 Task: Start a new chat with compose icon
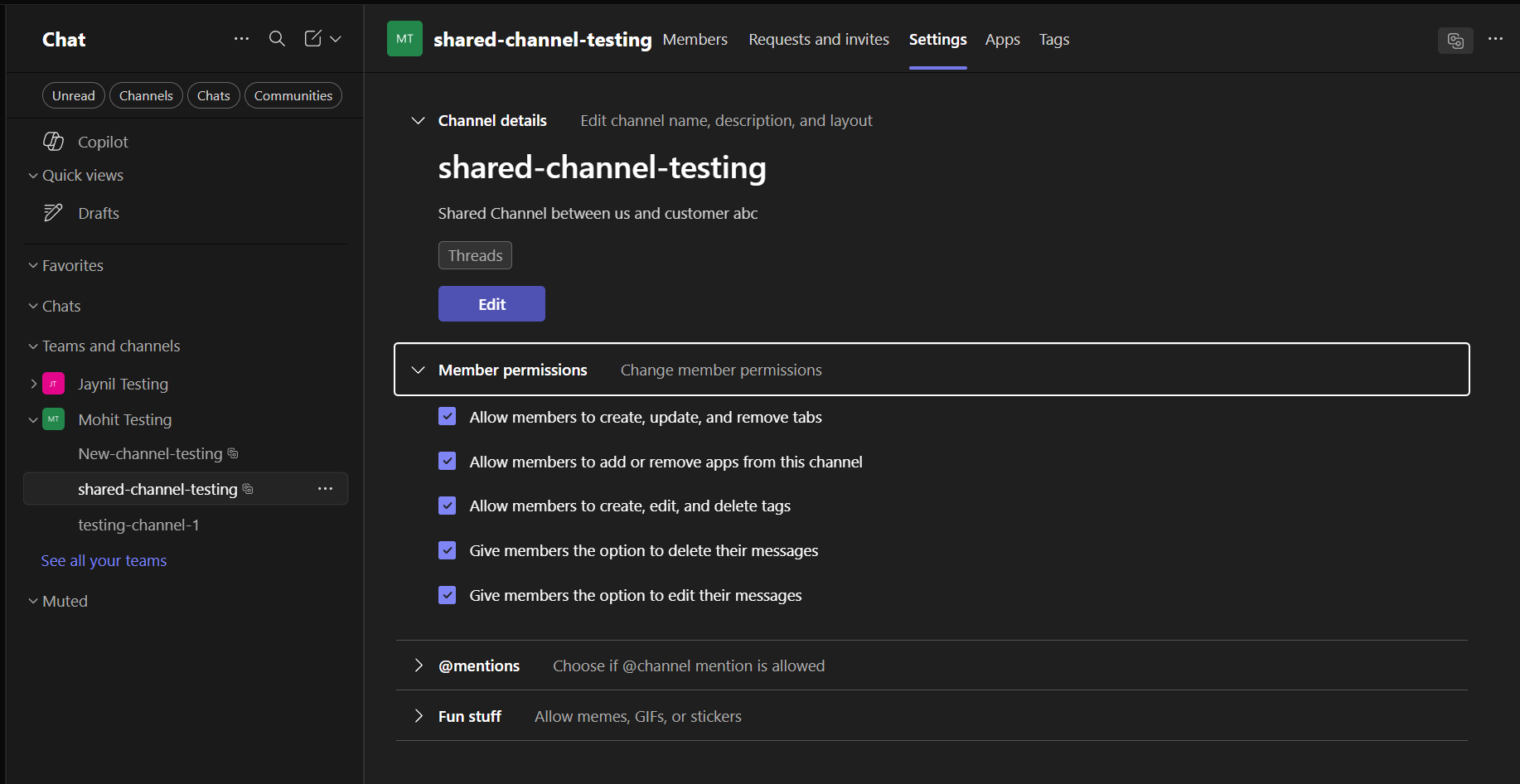pyautogui.click(x=312, y=39)
